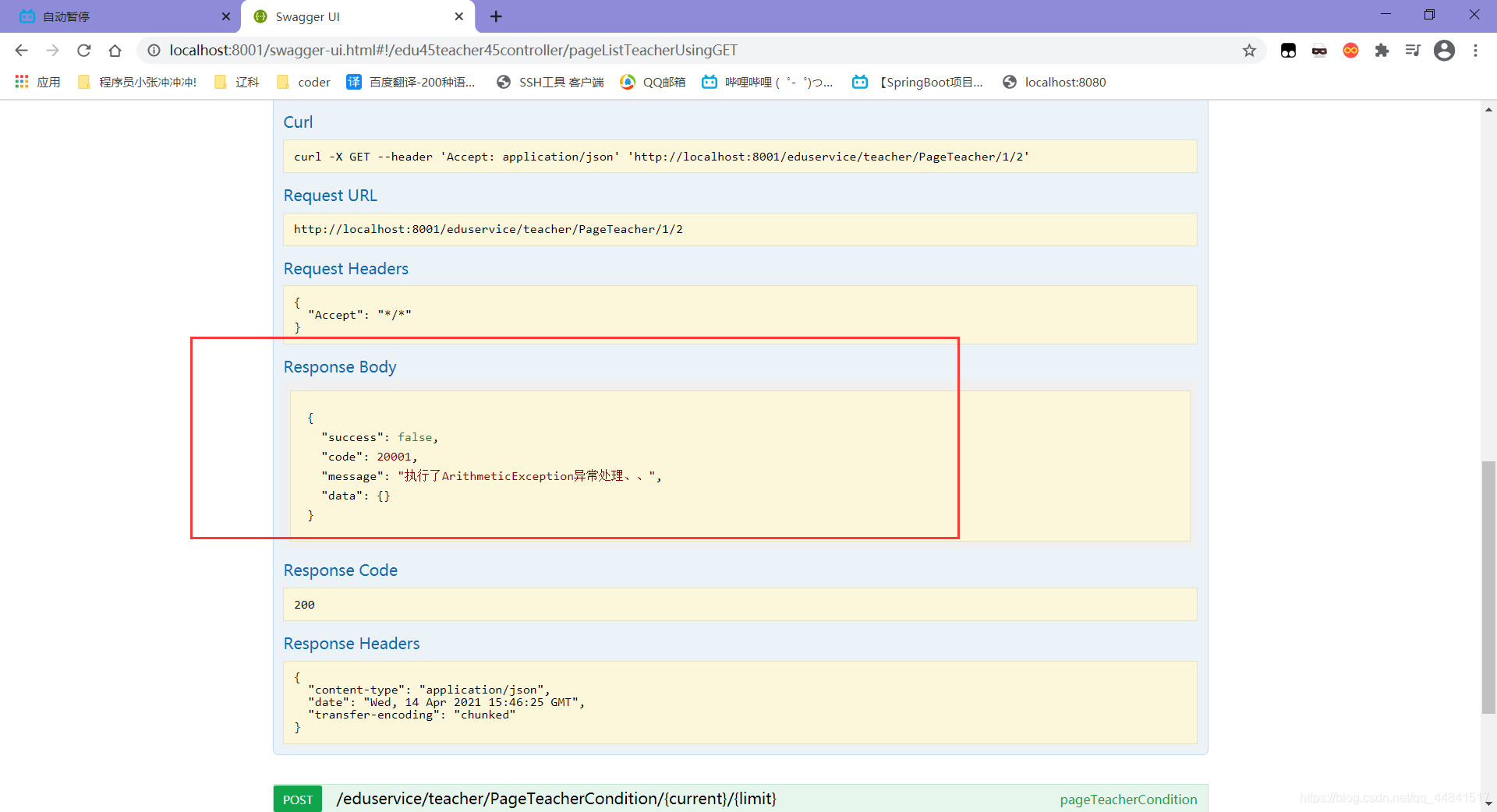Click the black mask extension icon
The image size is (1497, 812).
[x=1288, y=51]
